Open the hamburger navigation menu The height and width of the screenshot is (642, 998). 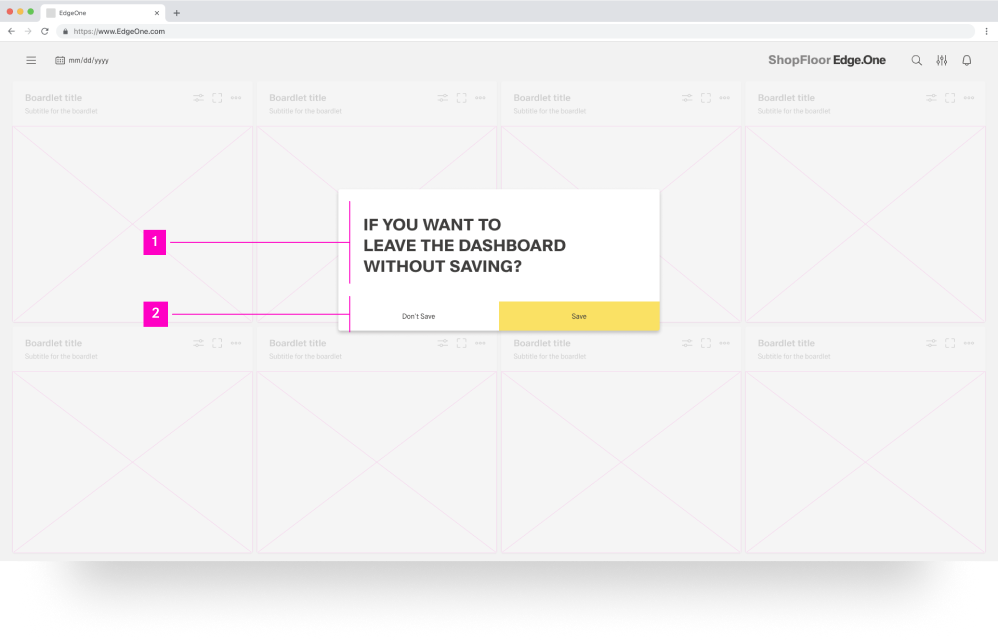pos(31,60)
